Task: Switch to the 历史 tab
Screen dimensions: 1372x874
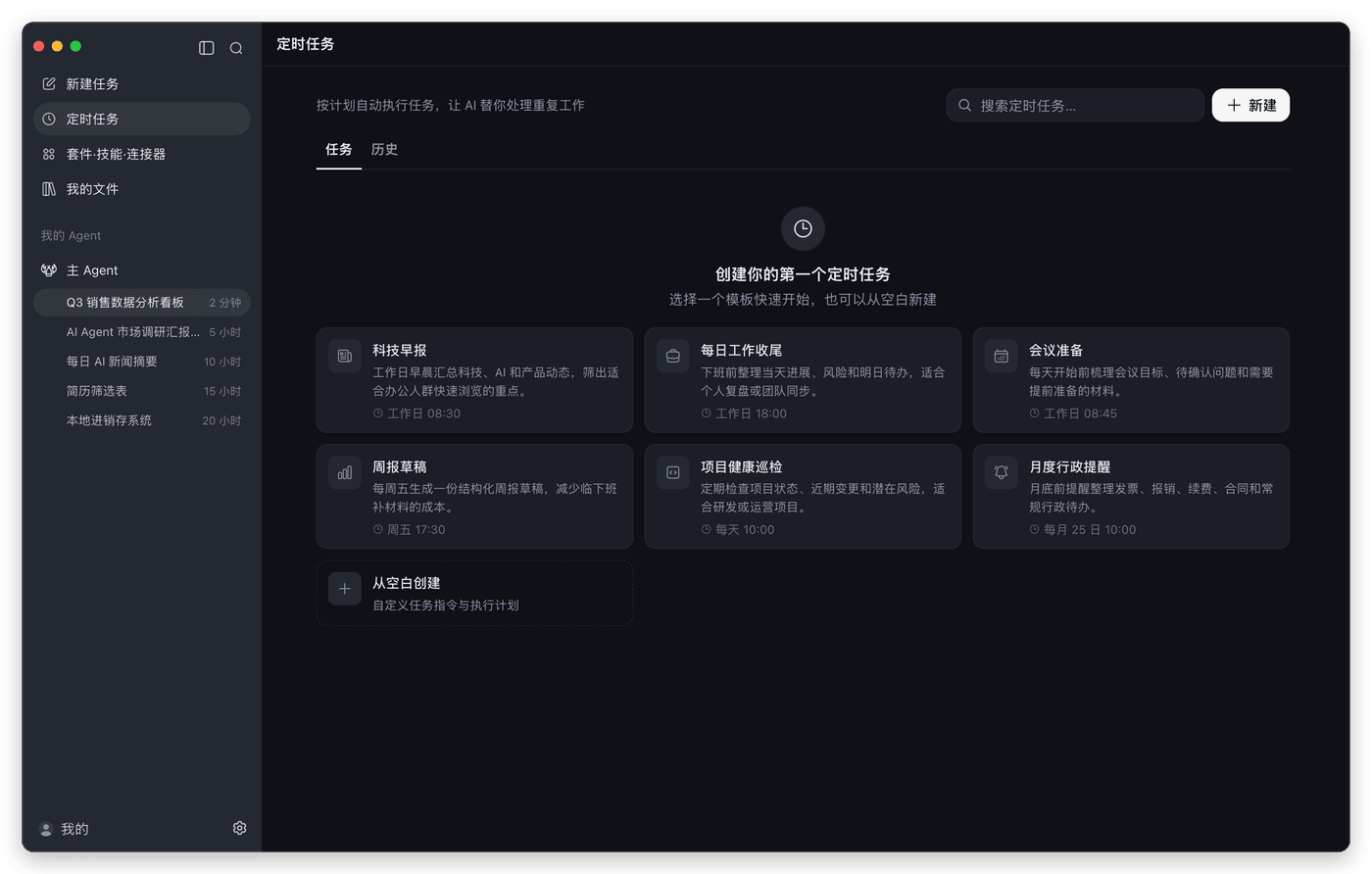Action: click(x=384, y=150)
